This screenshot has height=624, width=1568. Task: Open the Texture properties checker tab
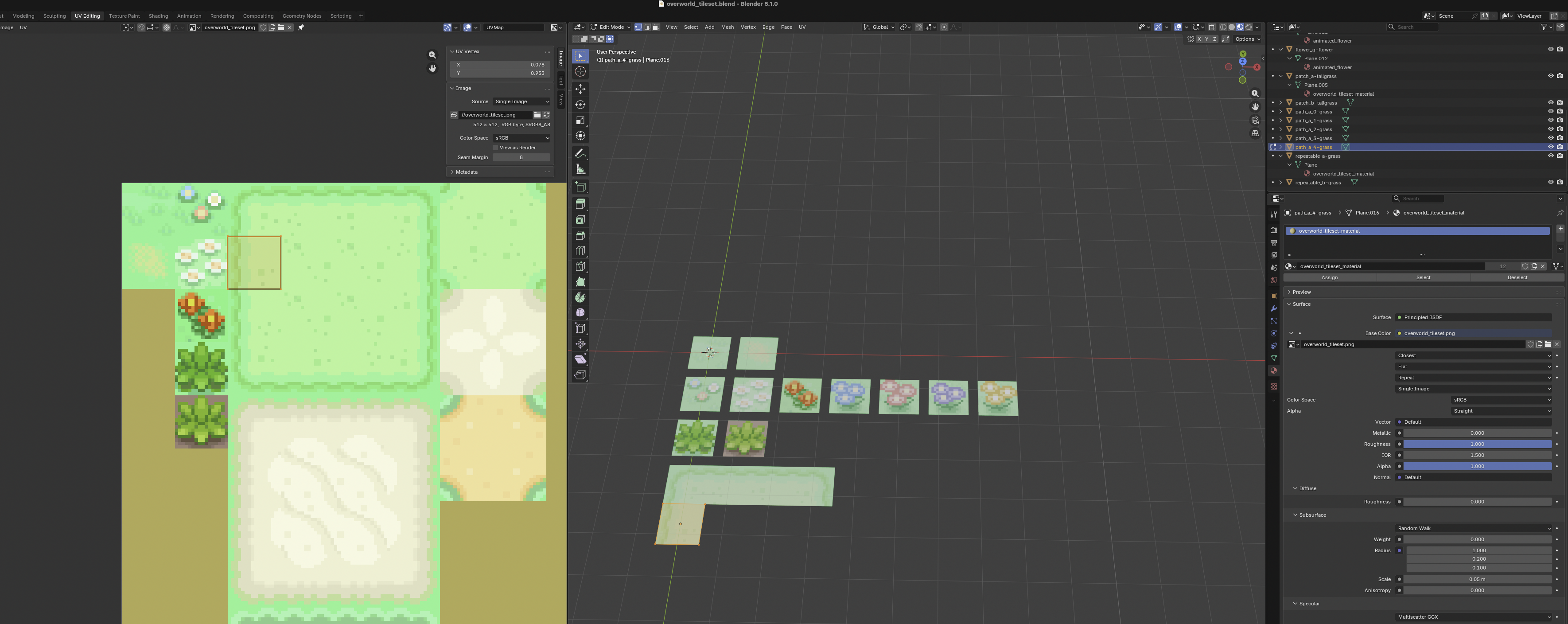[1273, 386]
